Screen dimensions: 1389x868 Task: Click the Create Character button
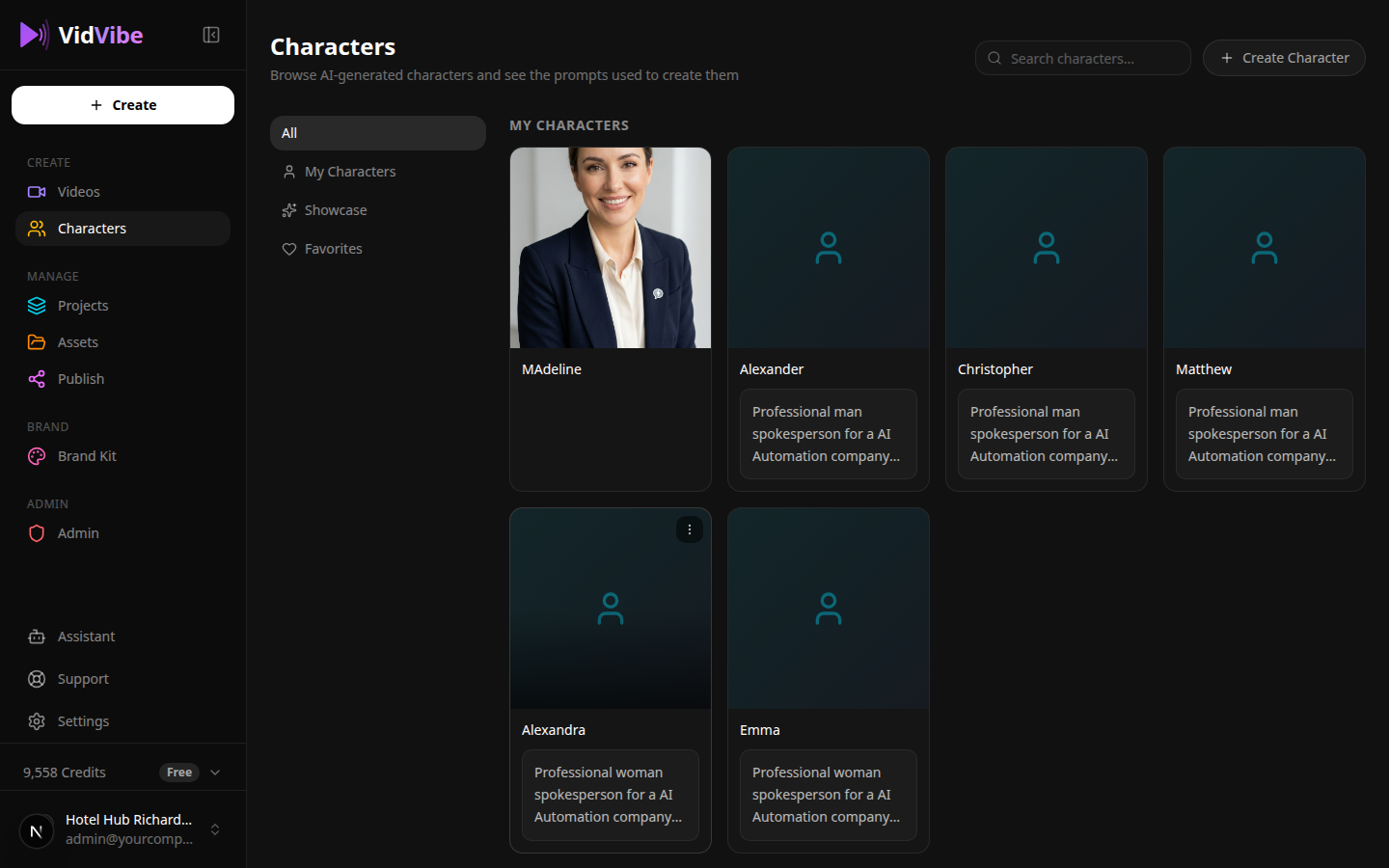(1284, 58)
